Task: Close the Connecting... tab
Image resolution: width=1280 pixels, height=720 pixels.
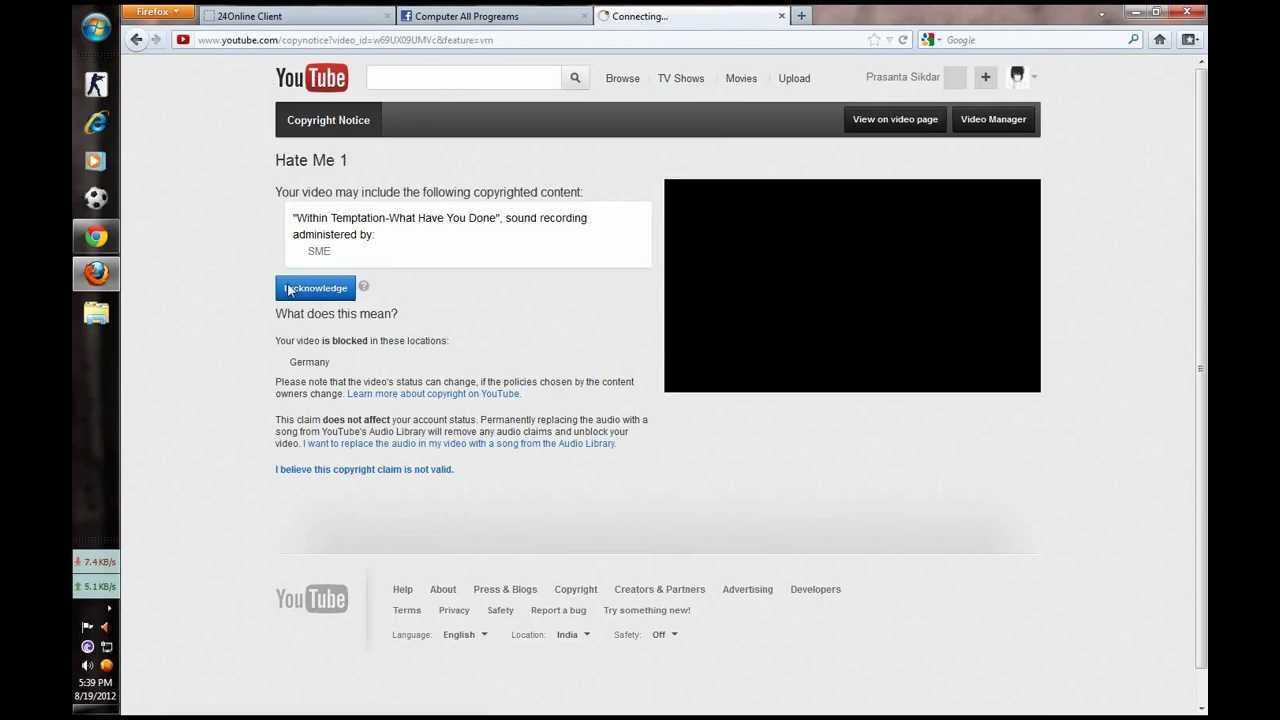Action: tap(782, 16)
